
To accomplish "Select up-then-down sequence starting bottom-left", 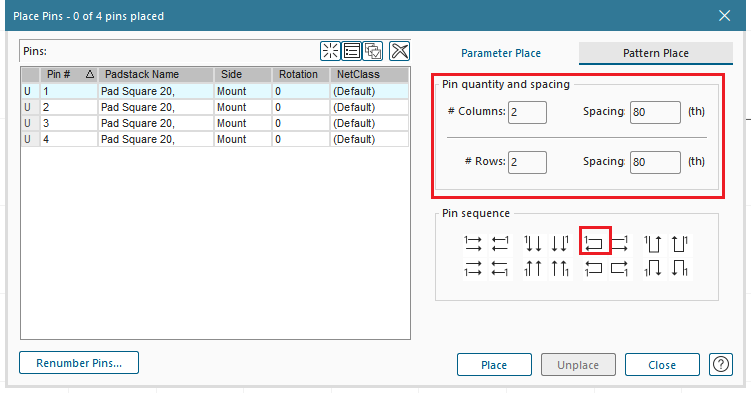I will pos(653,269).
